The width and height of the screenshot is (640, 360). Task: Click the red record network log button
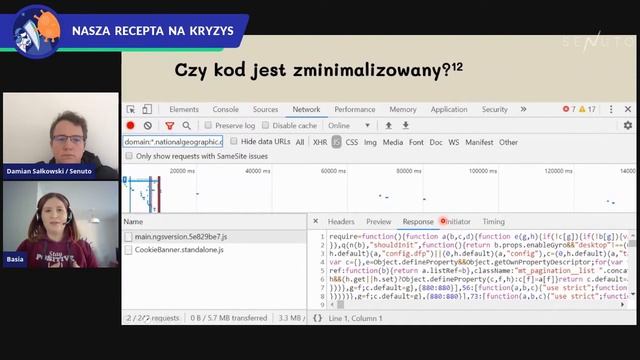131,125
